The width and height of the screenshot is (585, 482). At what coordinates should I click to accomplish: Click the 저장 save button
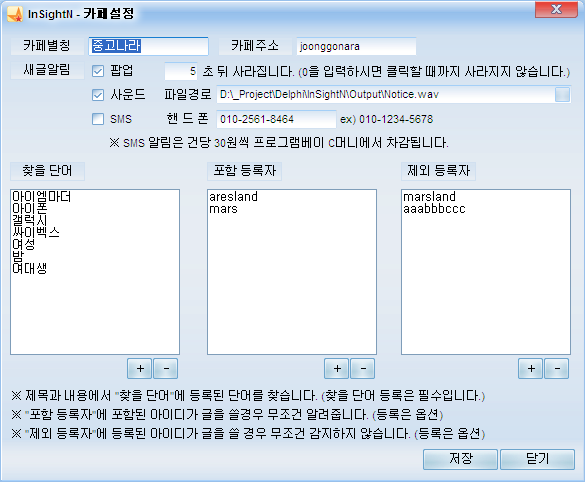460,459
